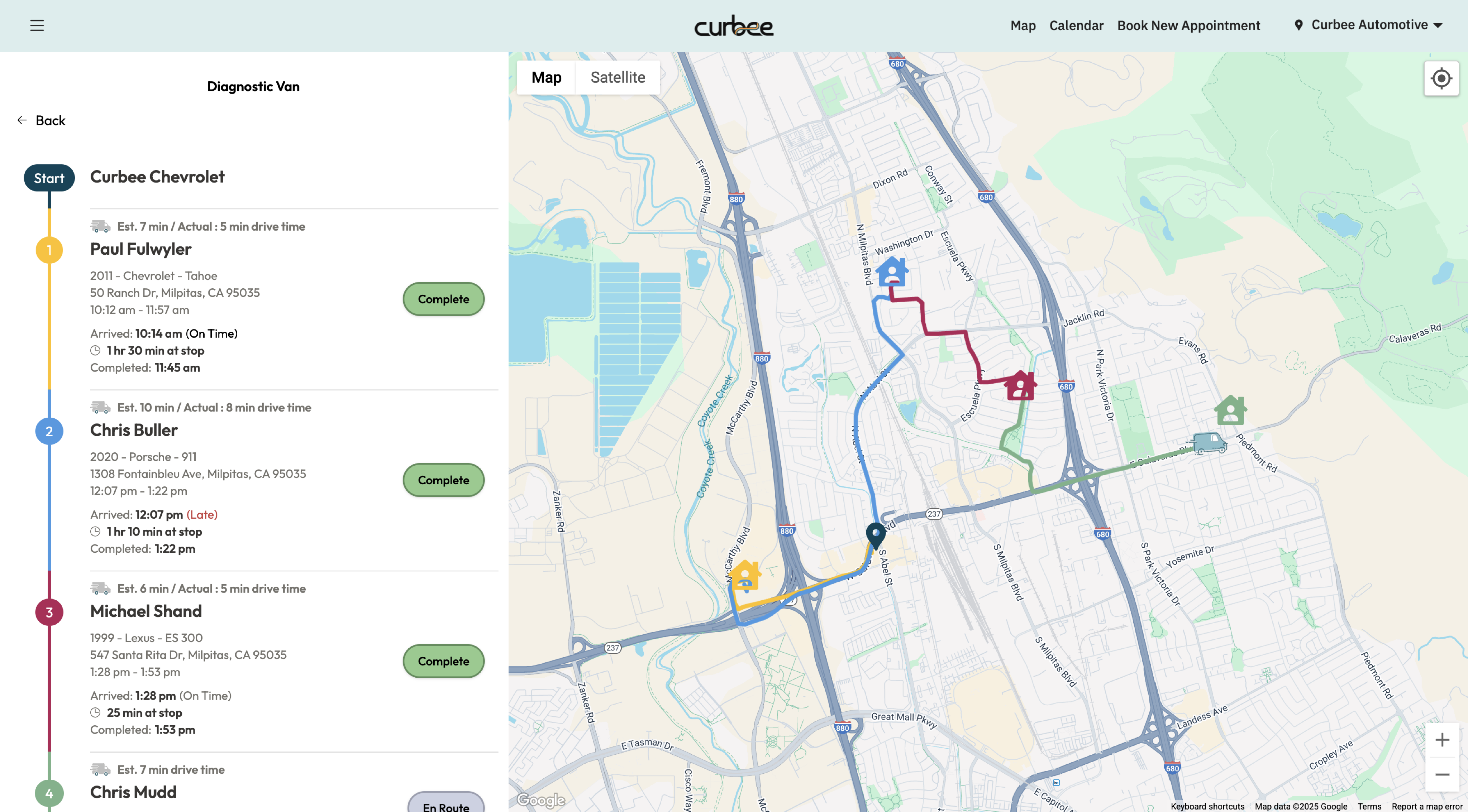
Task: Select stop 4 green marker
Action: (x=49, y=793)
